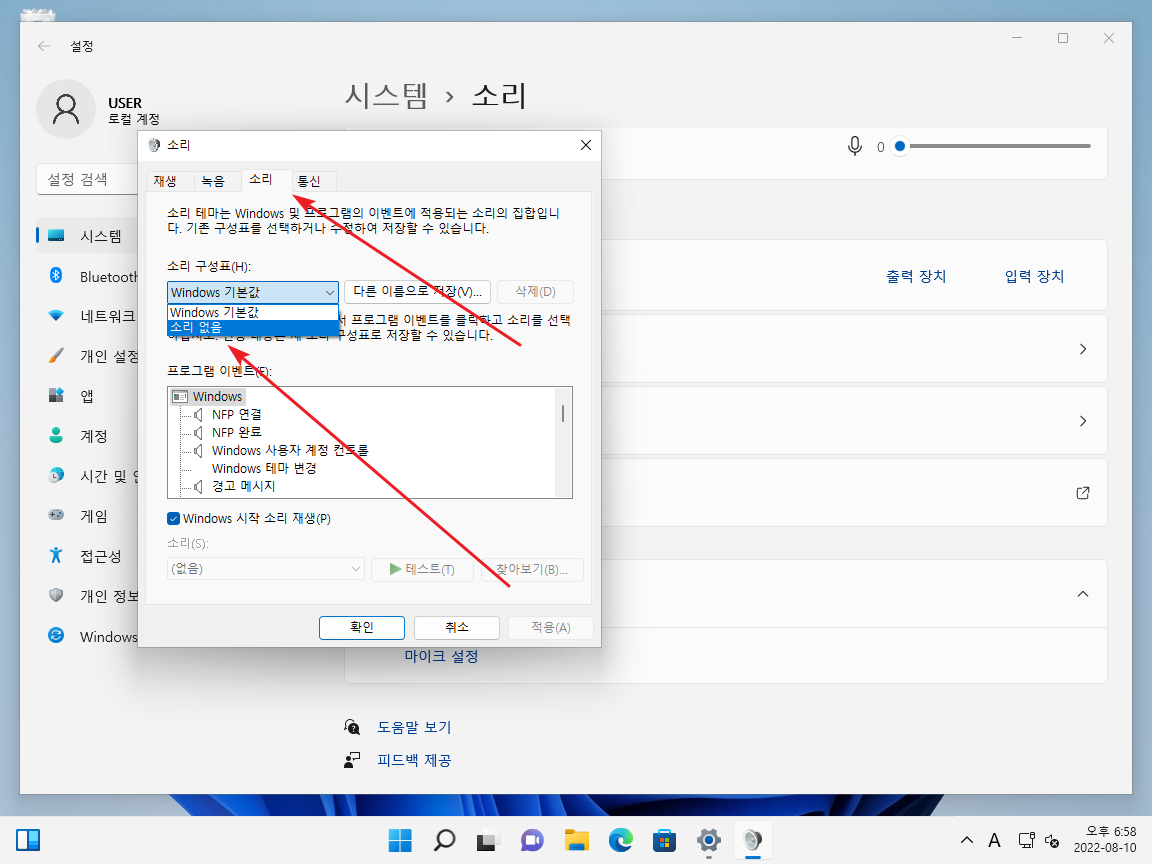Viewport: 1152px width, 864px height.
Task: Select the 소리 없음 option in dropdown list
Action: (x=252, y=328)
